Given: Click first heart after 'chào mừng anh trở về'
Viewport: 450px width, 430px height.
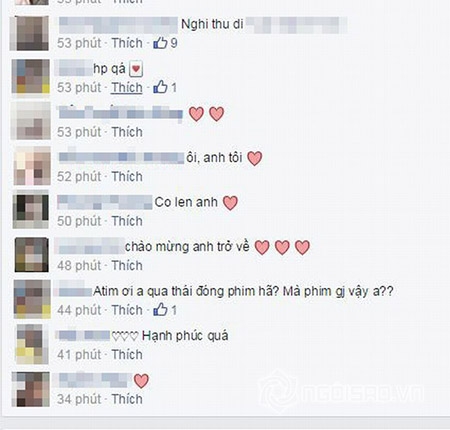Looking at the screenshot, I should click(x=262, y=247).
